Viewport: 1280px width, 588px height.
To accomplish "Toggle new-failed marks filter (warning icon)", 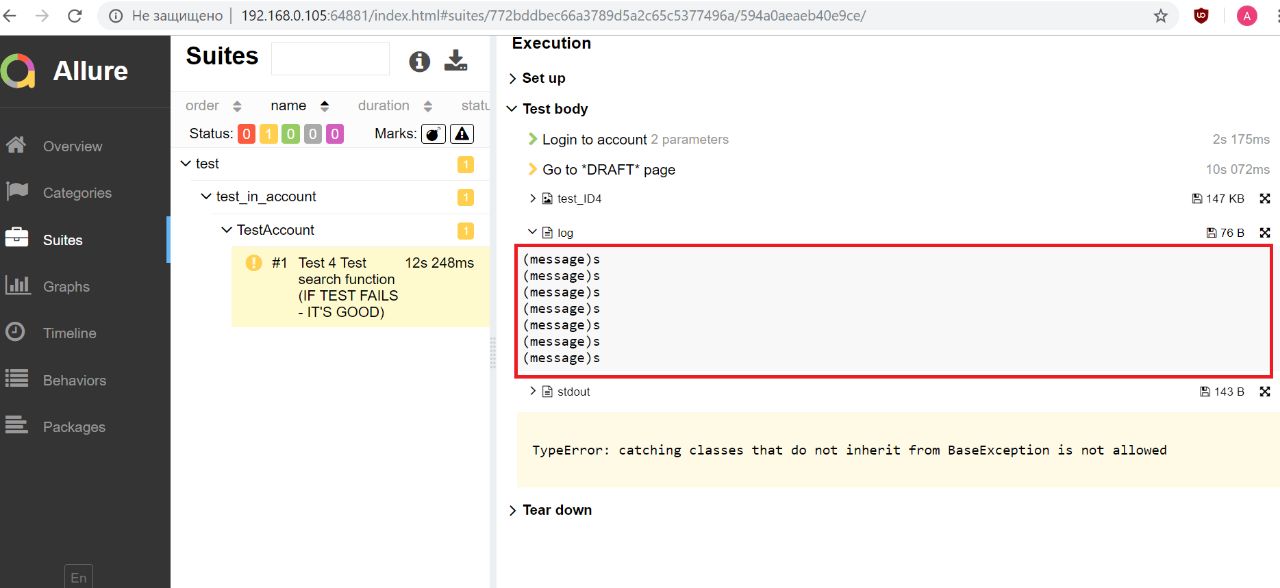I will pos(461,134).
